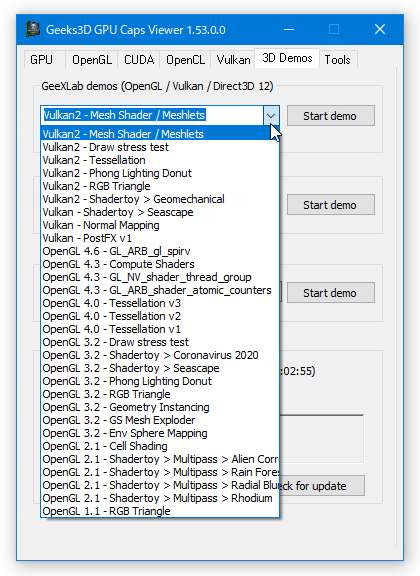Select OpenGL 2.1 - Cell Shading
The width and height of the screenshot is (420, 576).
[160, 446]
